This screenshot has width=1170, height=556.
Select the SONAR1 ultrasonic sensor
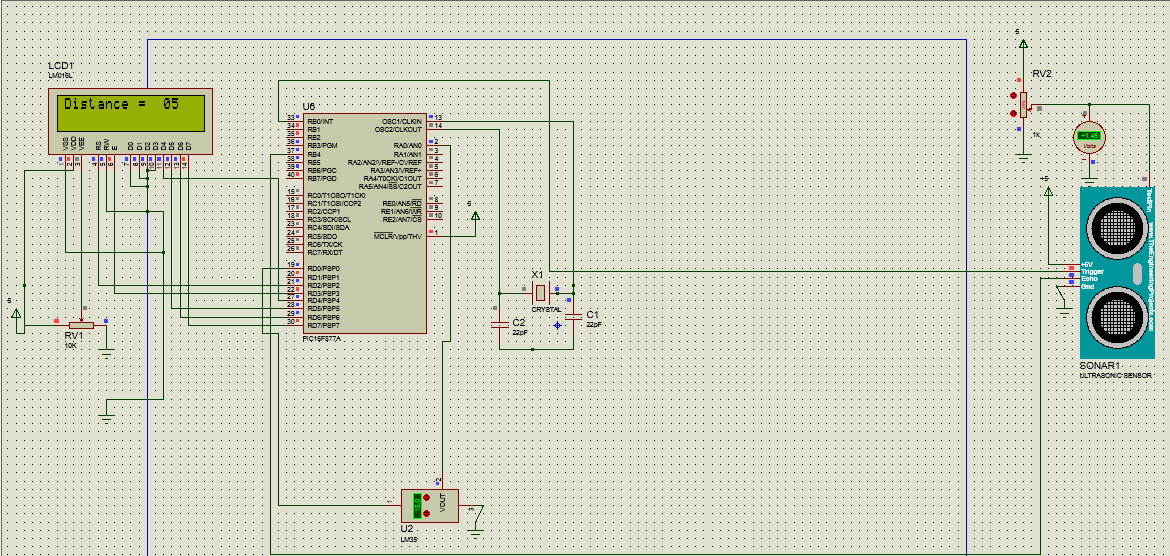[1118, 271]
